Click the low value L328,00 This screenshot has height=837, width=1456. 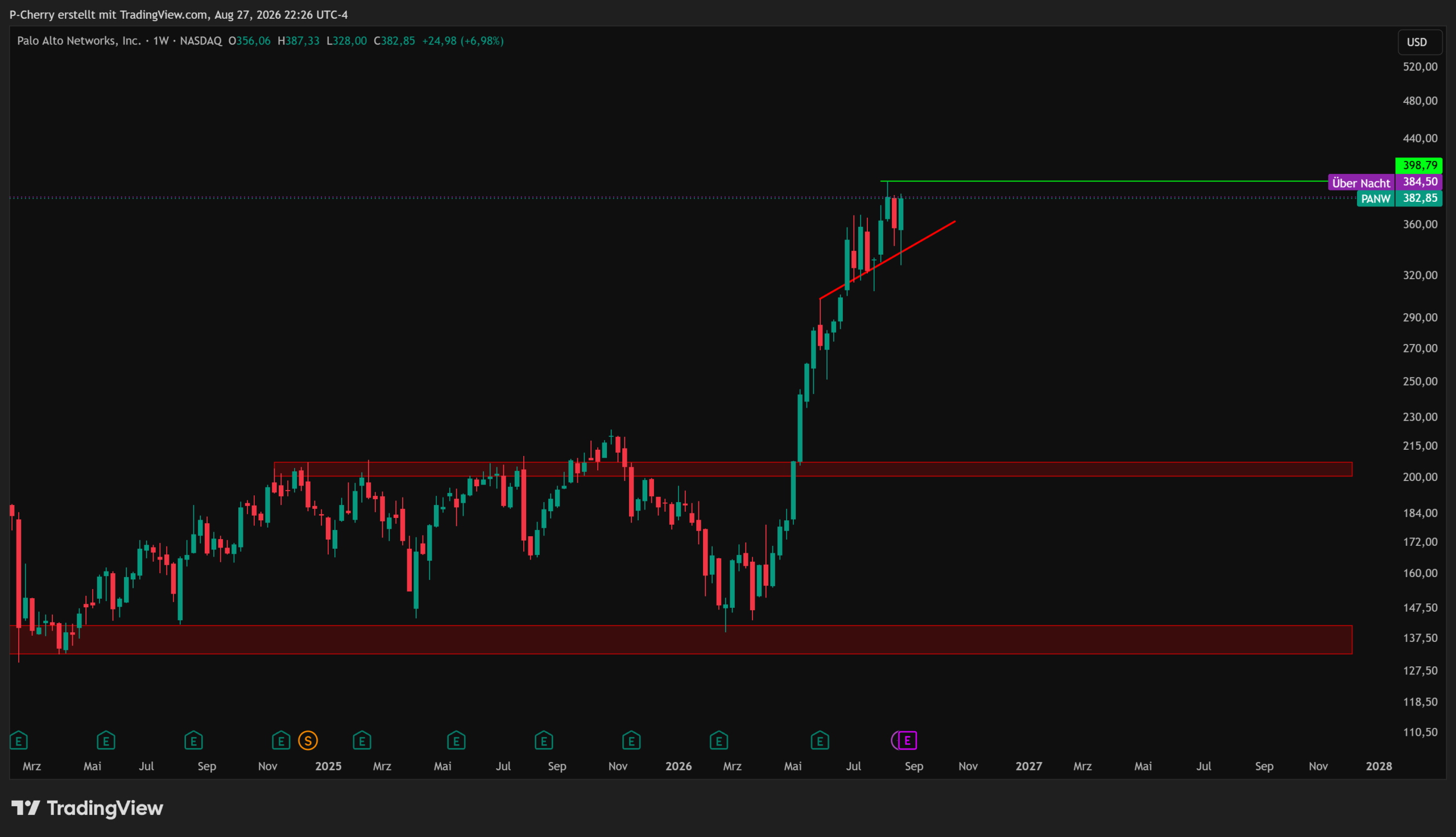tap(346, 41)
